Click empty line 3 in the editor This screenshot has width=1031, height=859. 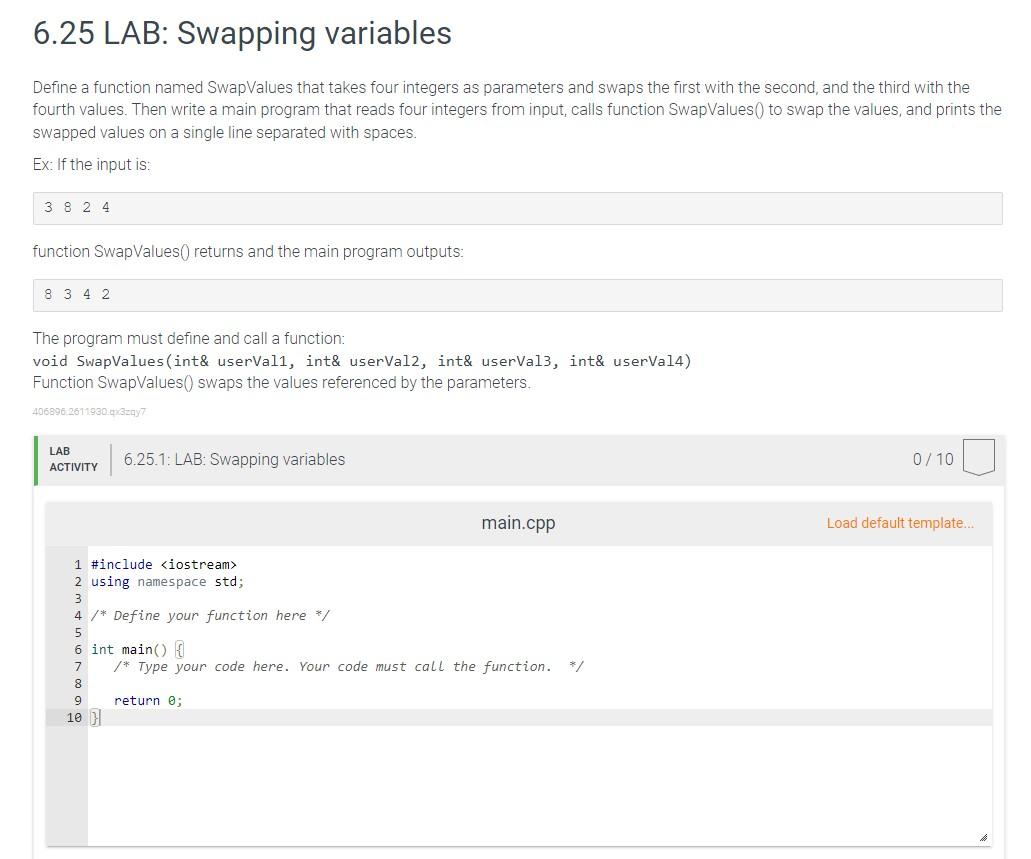pyautogui.click(x=539, y=599)
